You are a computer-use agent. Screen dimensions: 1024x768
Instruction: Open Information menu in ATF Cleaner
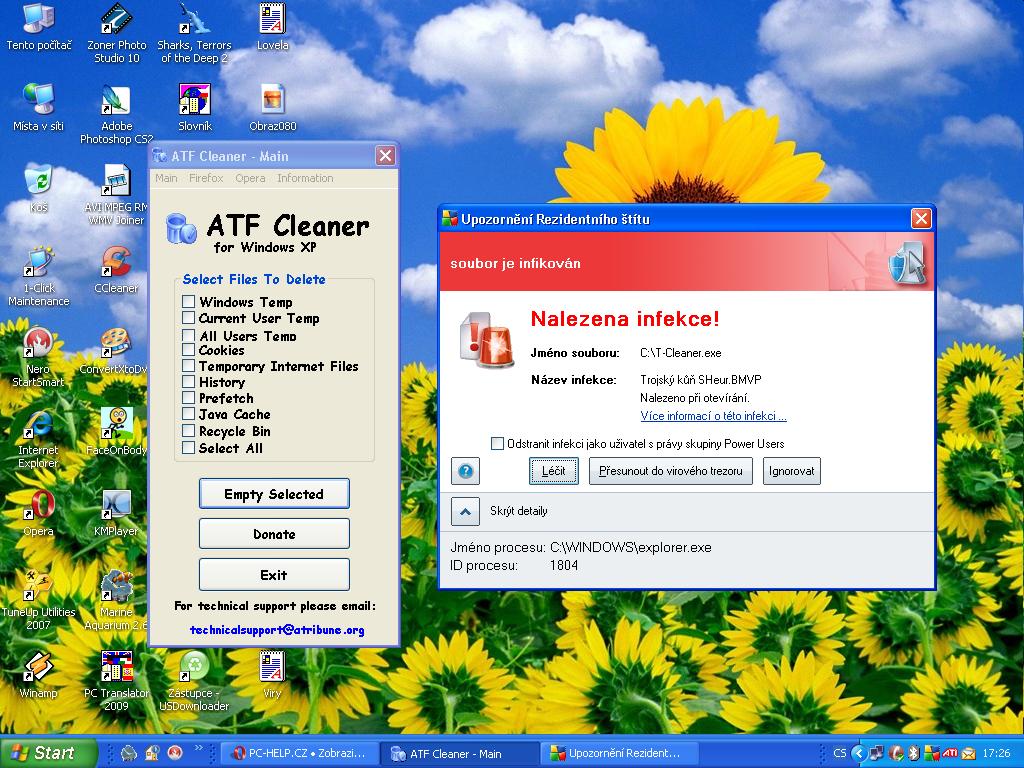click(x=305, y=178)
